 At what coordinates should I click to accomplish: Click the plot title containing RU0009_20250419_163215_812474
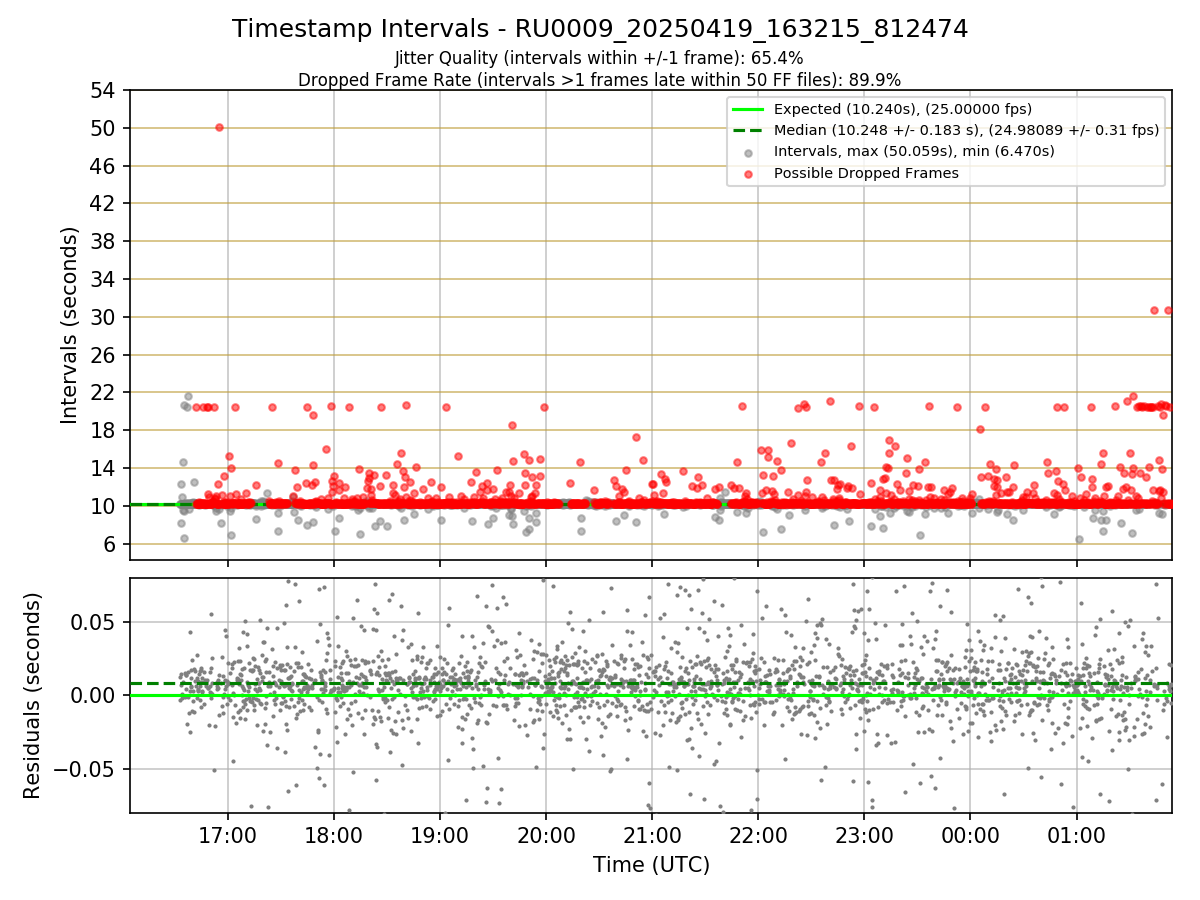pos(600,29)
